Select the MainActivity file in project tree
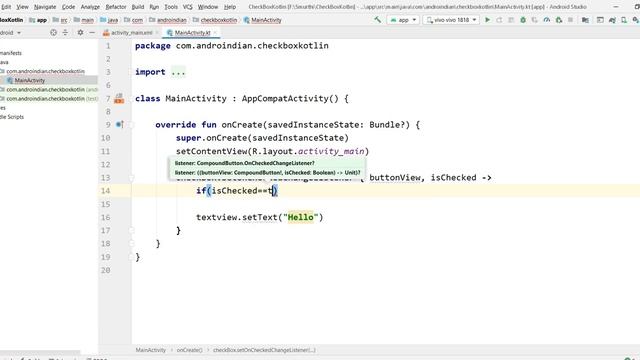 [29, 80]
